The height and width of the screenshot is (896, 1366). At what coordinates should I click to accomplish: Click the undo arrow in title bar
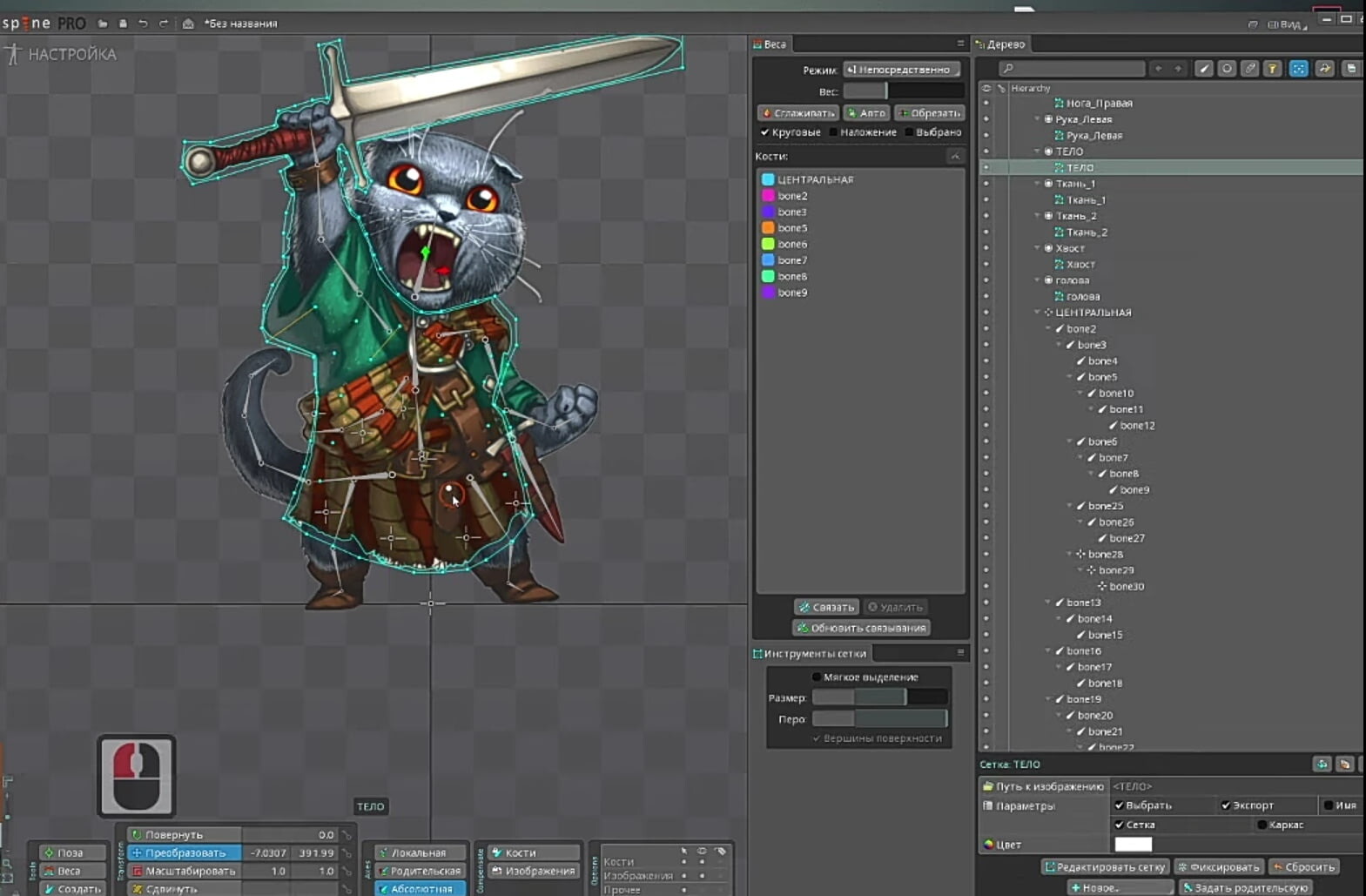pos(143,24)
